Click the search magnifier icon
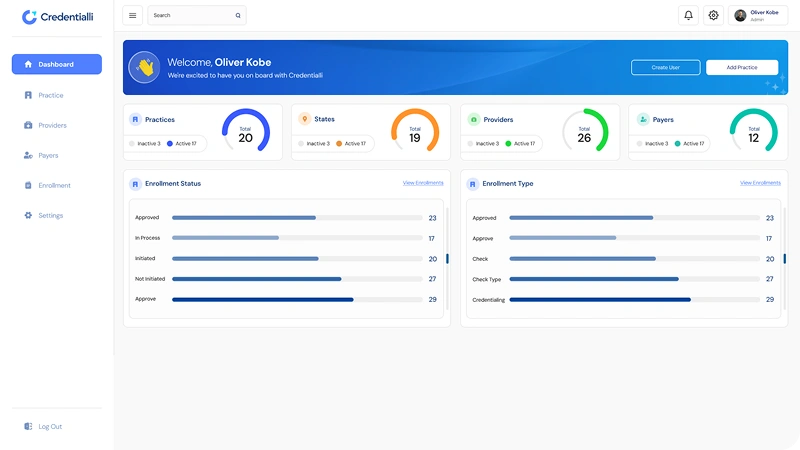The width and height of the screenshot is (800, 450). pyautogui.click(x=238, y=16)
